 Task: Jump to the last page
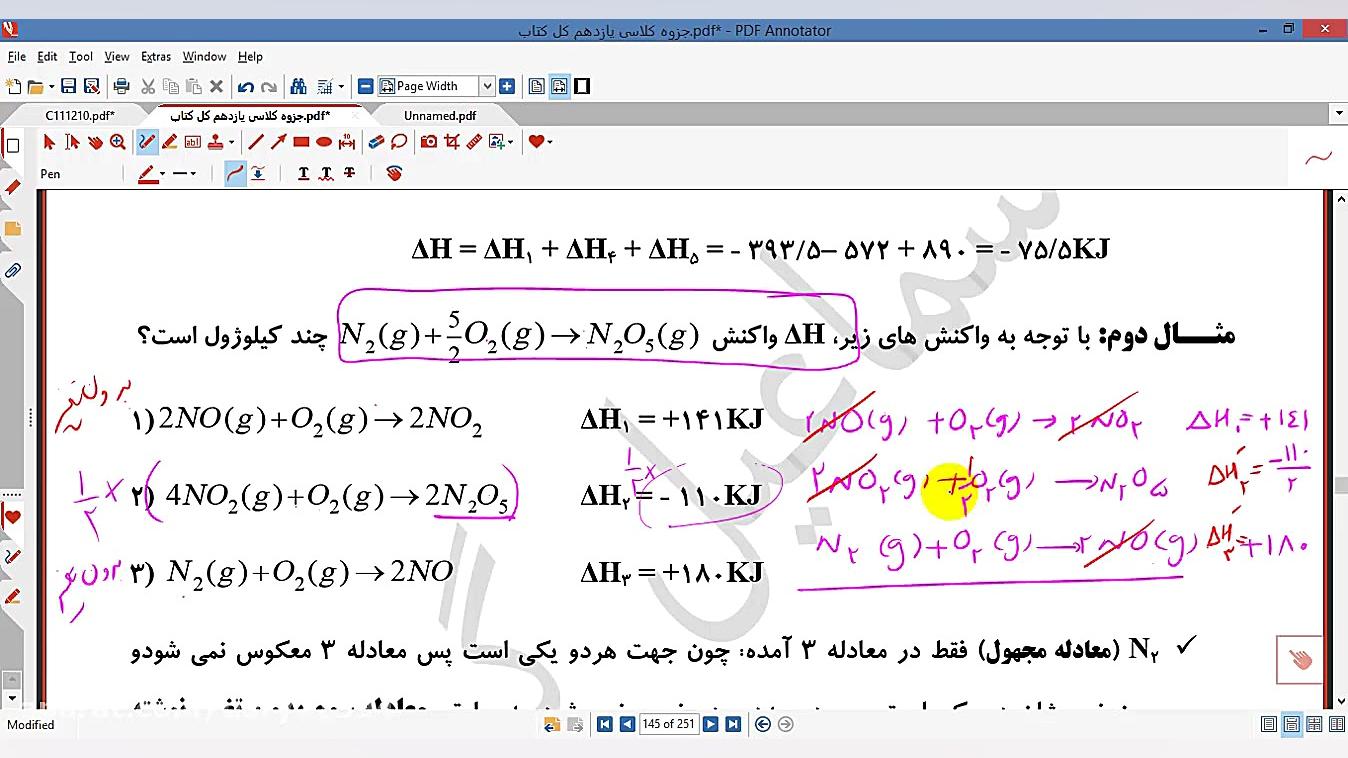[733, 725]
